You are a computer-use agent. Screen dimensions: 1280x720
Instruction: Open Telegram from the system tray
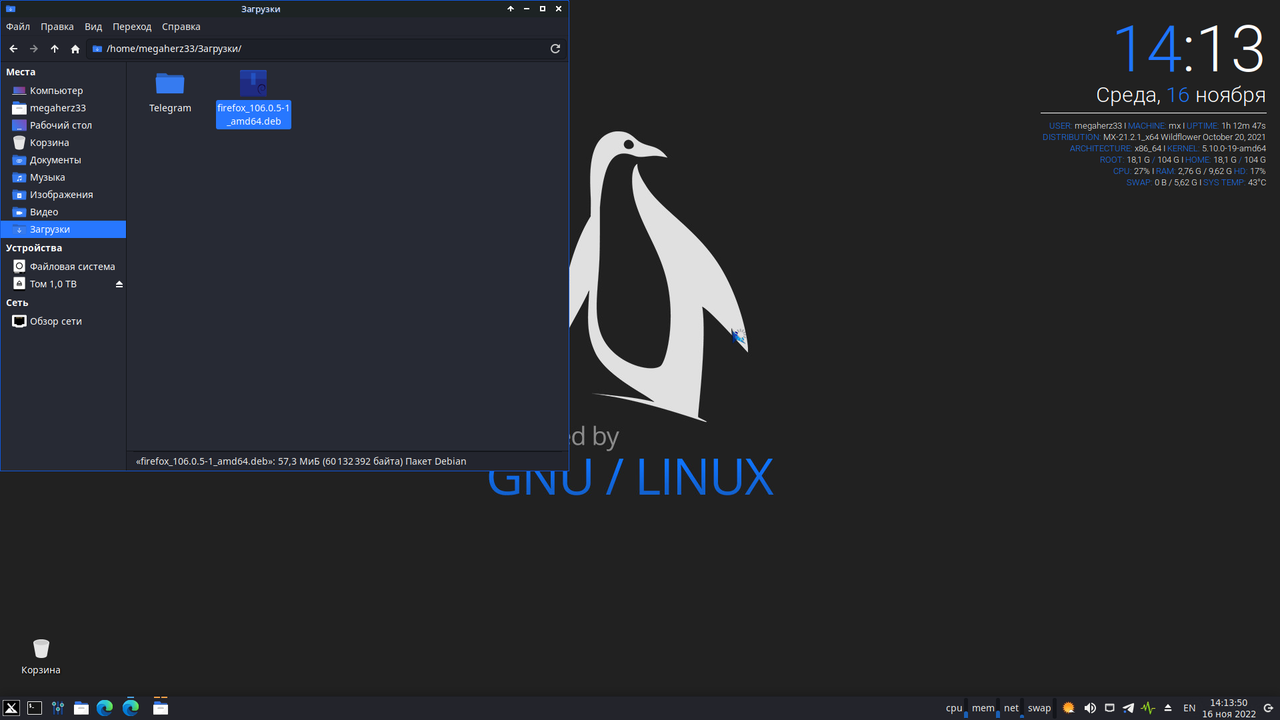point(1129,708)
